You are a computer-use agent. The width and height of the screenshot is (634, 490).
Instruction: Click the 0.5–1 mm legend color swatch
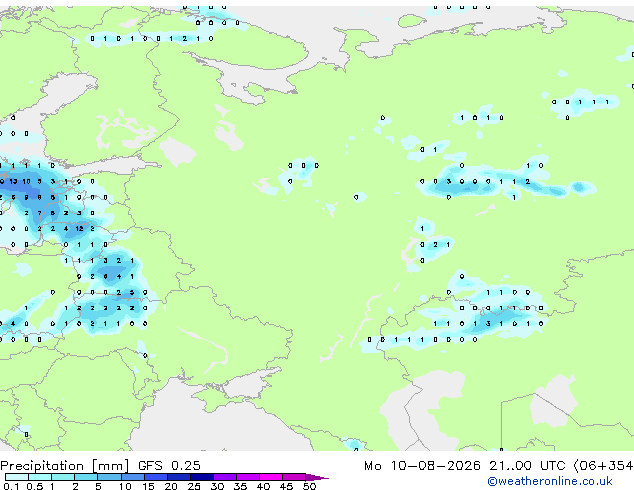coord(40,477)
